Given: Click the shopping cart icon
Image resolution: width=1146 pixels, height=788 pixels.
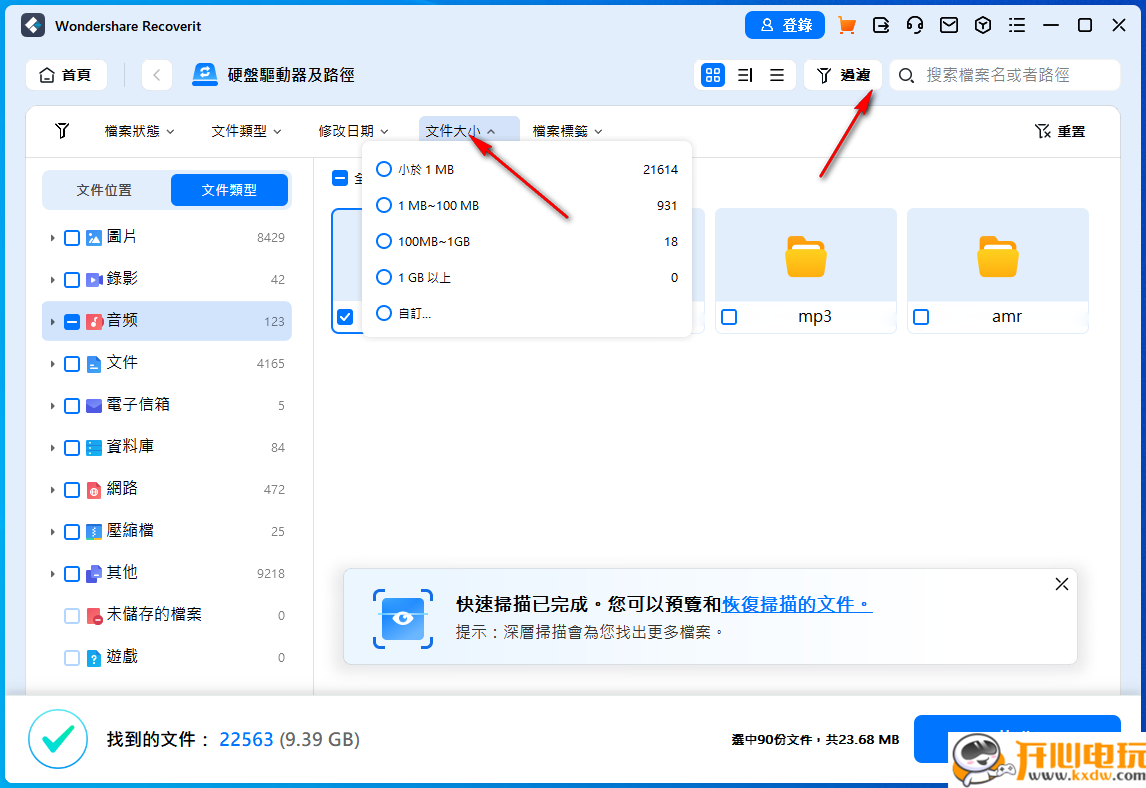Looking at the screenshot, I should tap(845, 25).
